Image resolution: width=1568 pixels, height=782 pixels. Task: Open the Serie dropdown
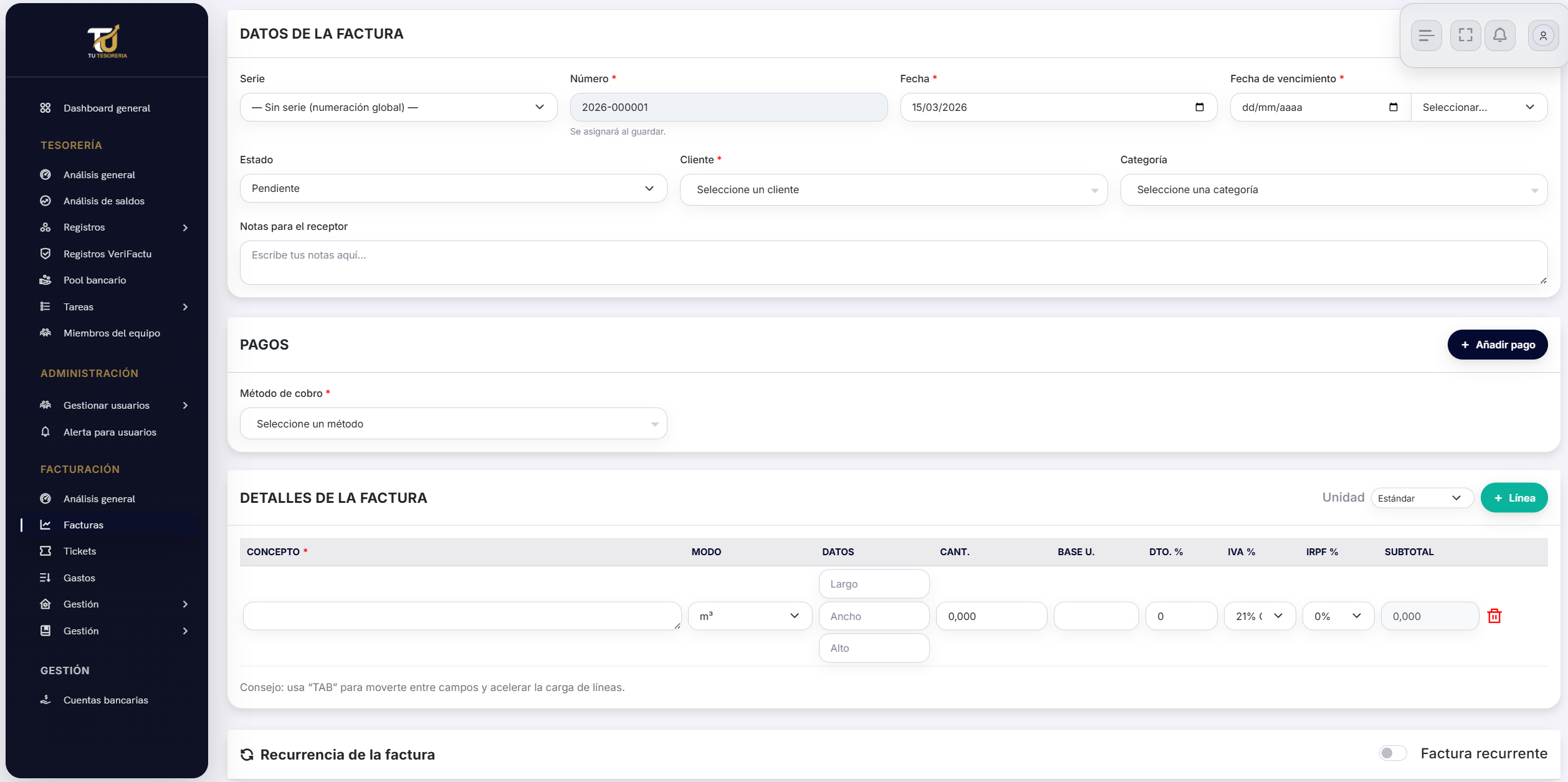[x=398, y=107]
